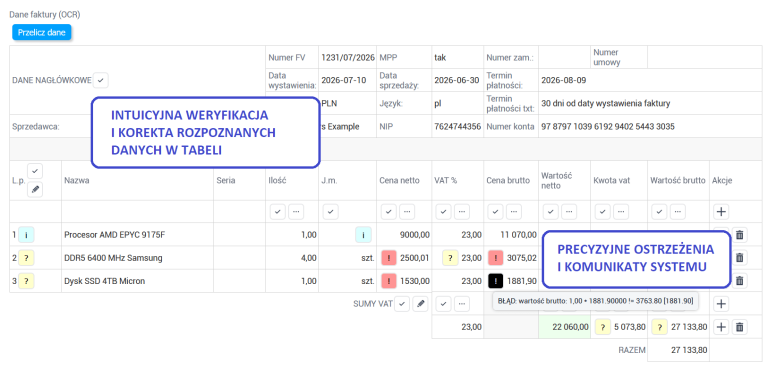The width and height of the screenshot is (768, 370).
Task: Click the blue info badge in the Procesor J.m. cell
Action: click(363, 235)
